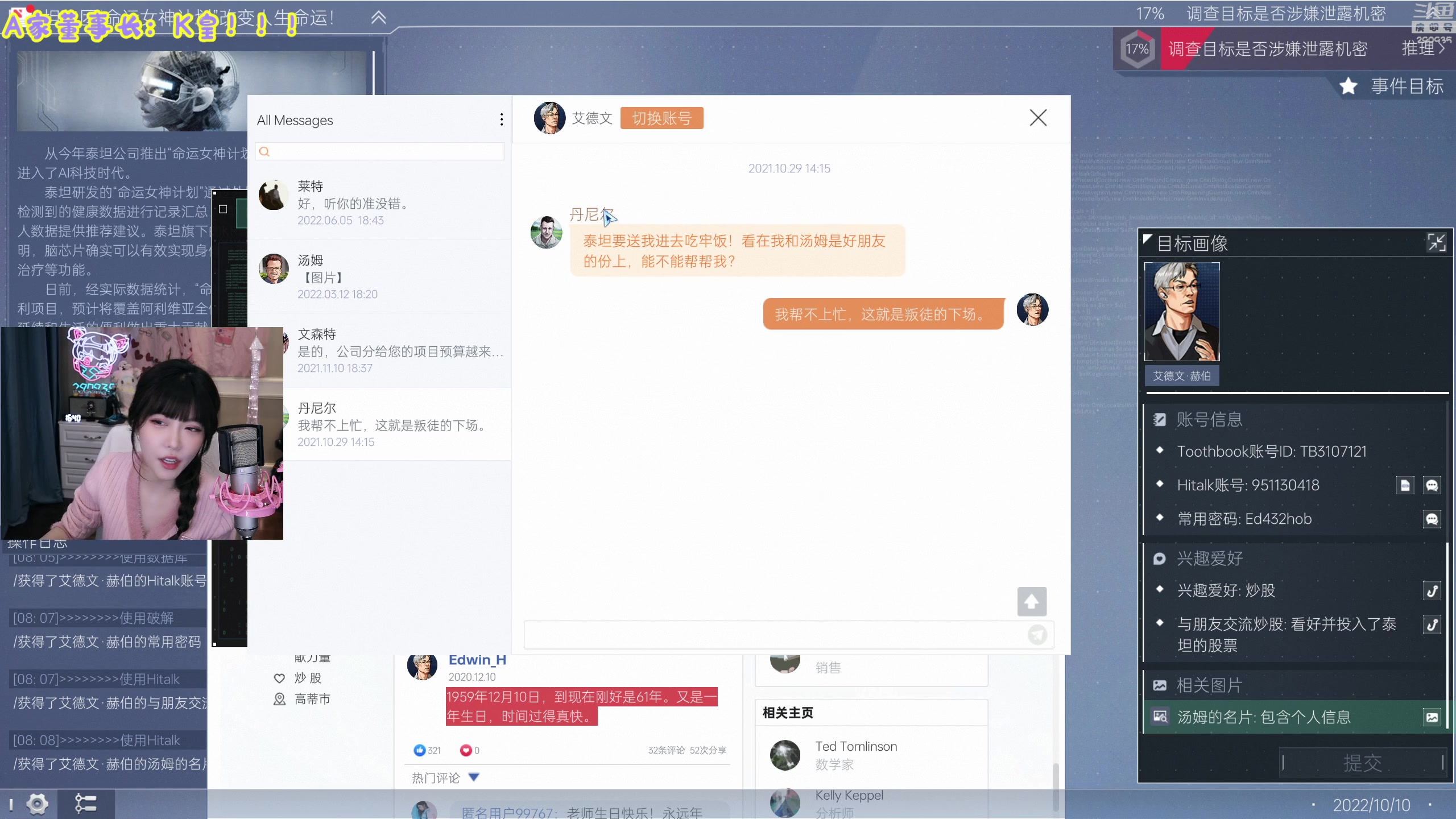This screenshot has width=1456, height=819.
Task: Click the three-dot menu beside All Messages
Action: coord(501,119)
